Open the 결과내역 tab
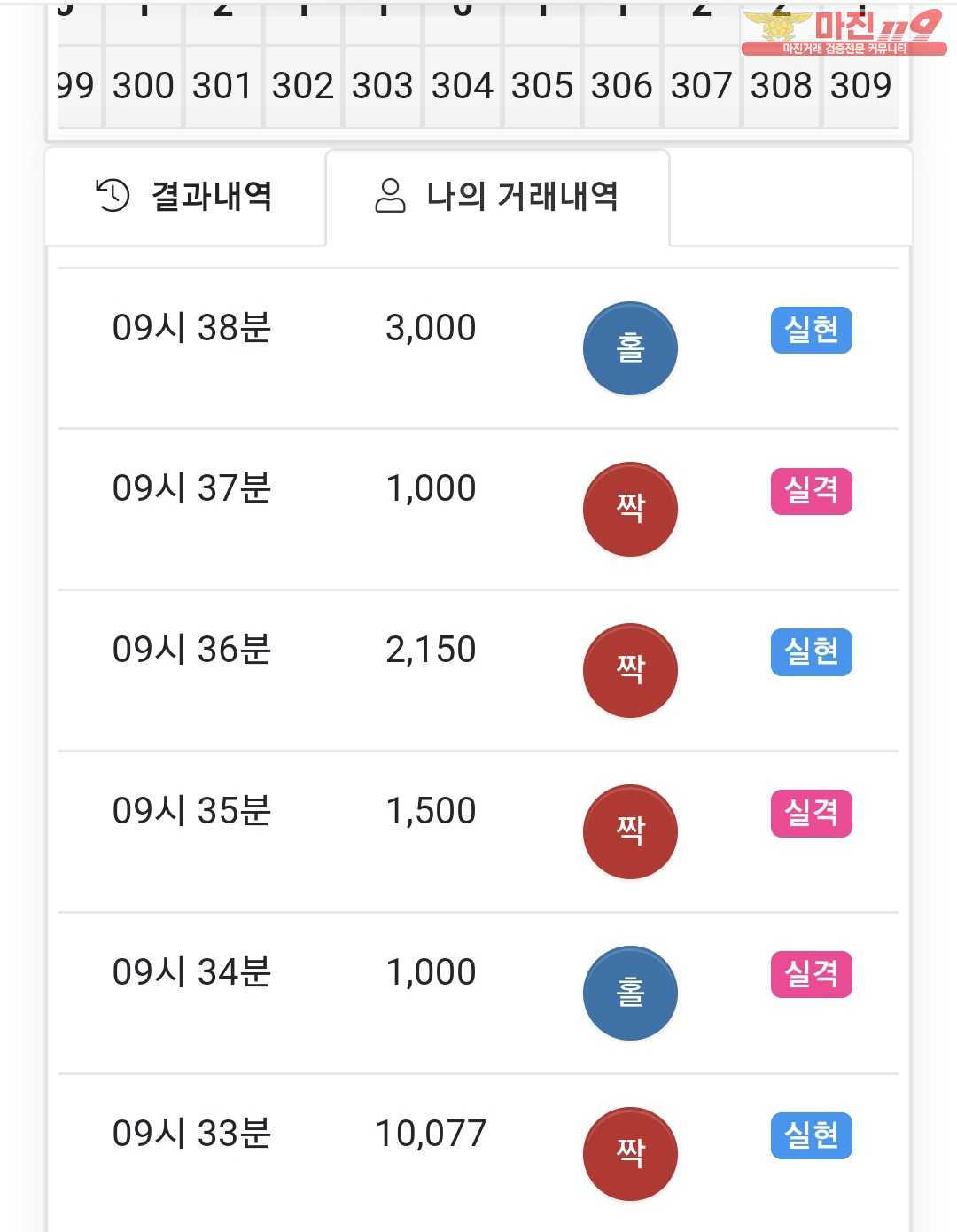Image resolution: width=957 pixels, height=1232 pixels. 185,196
